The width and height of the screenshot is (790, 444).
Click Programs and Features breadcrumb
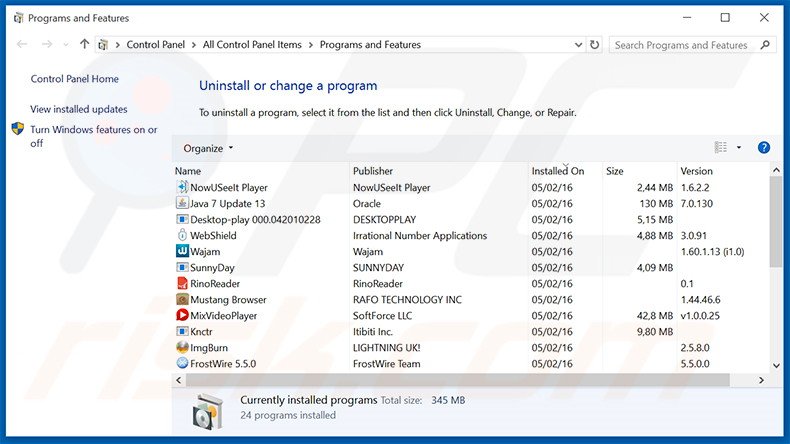coord(370,44)
